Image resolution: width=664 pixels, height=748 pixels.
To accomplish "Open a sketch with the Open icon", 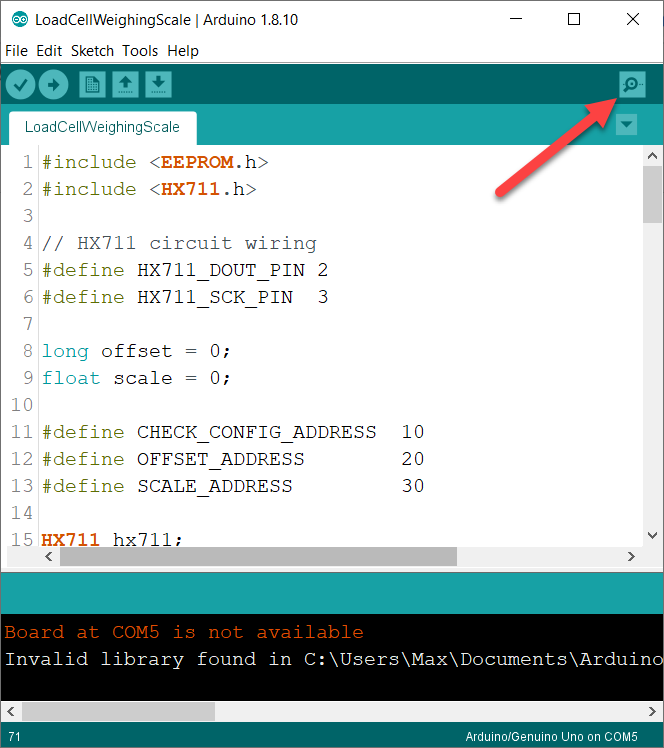I will tap(125, 85).
